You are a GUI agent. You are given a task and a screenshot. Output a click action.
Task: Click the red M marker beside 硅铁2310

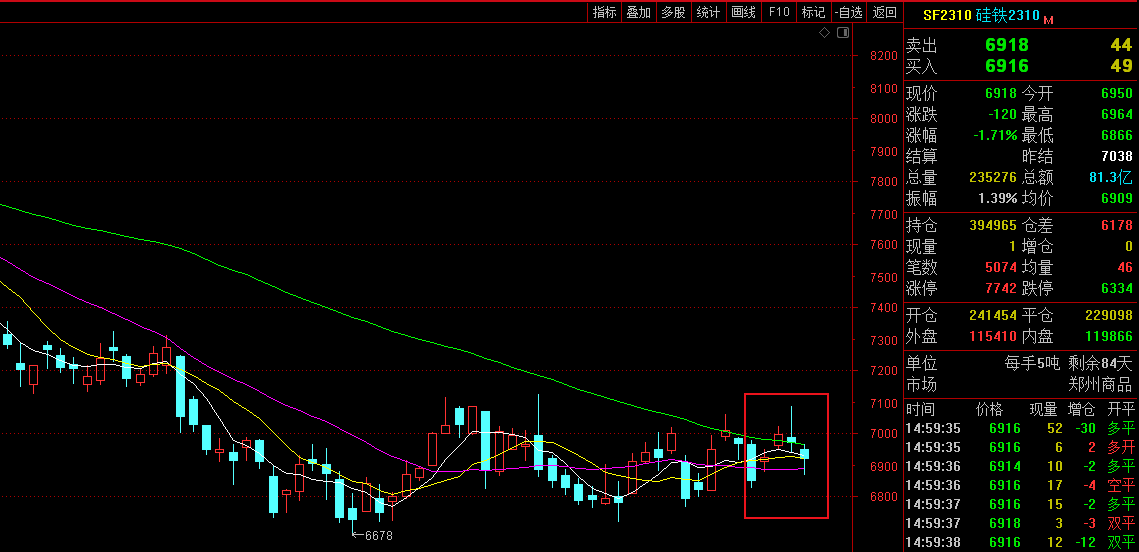(1048, 19)
